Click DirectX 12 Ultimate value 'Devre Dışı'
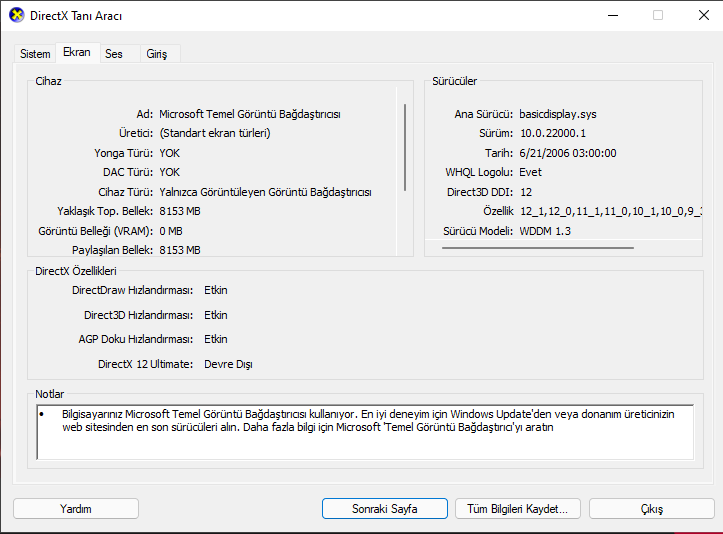 [x=228, y=364]
